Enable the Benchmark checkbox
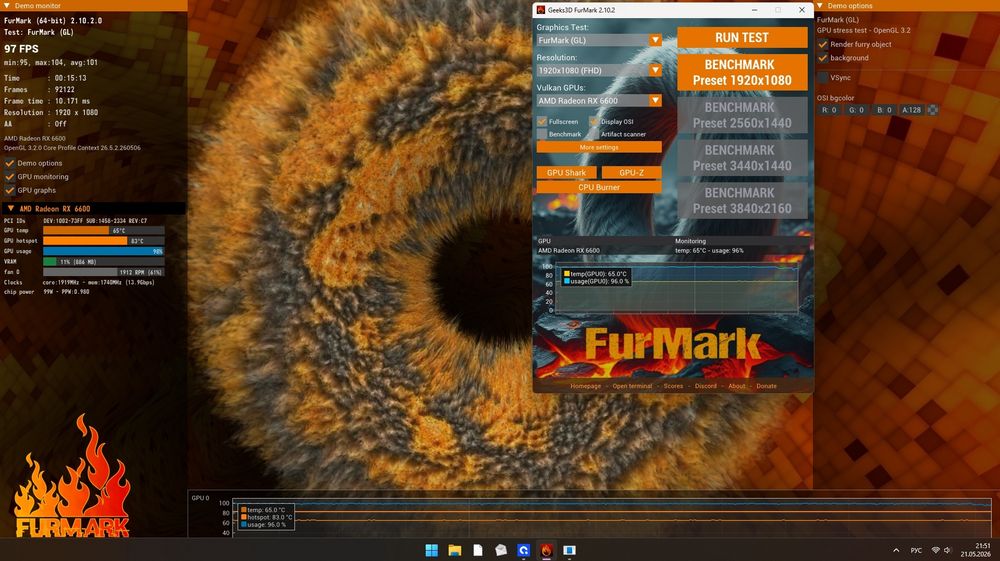 coord(542,134)
